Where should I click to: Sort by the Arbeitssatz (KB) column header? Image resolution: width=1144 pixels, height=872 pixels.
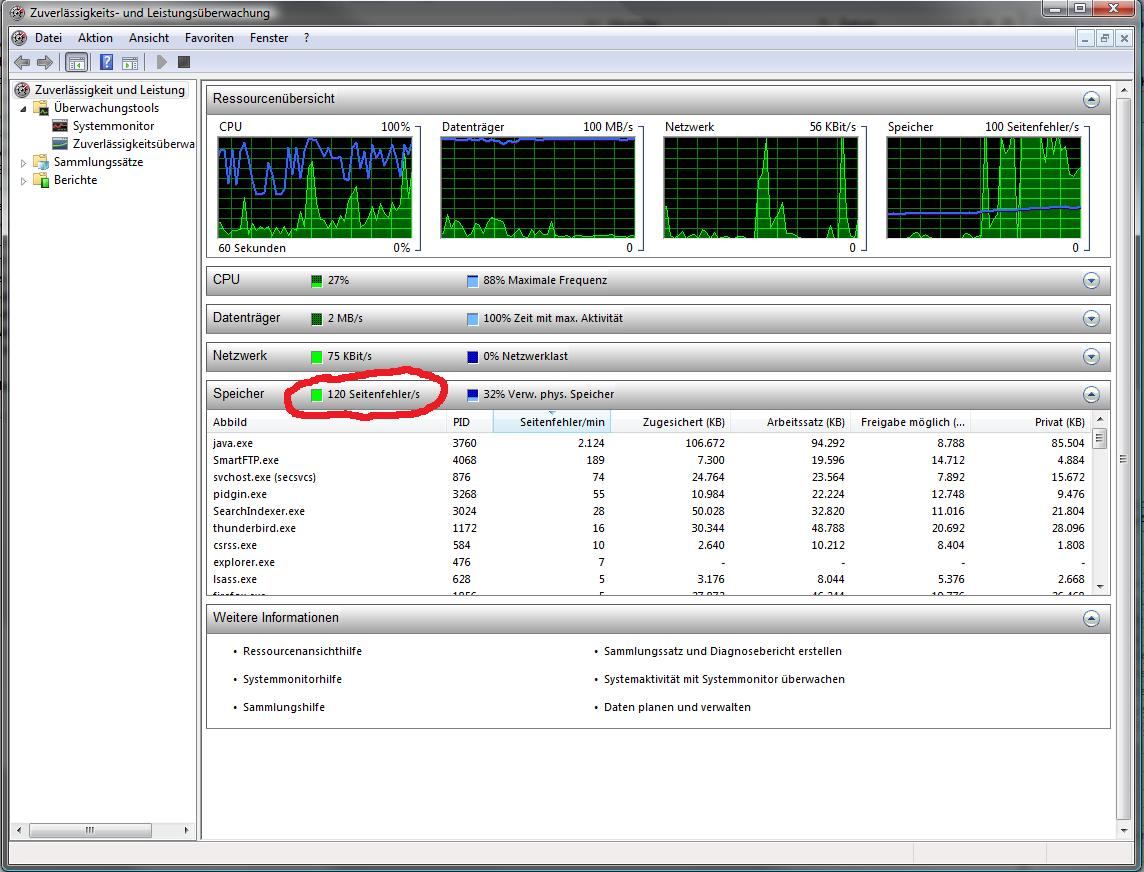pyautogui.click(x=791, y=422)
